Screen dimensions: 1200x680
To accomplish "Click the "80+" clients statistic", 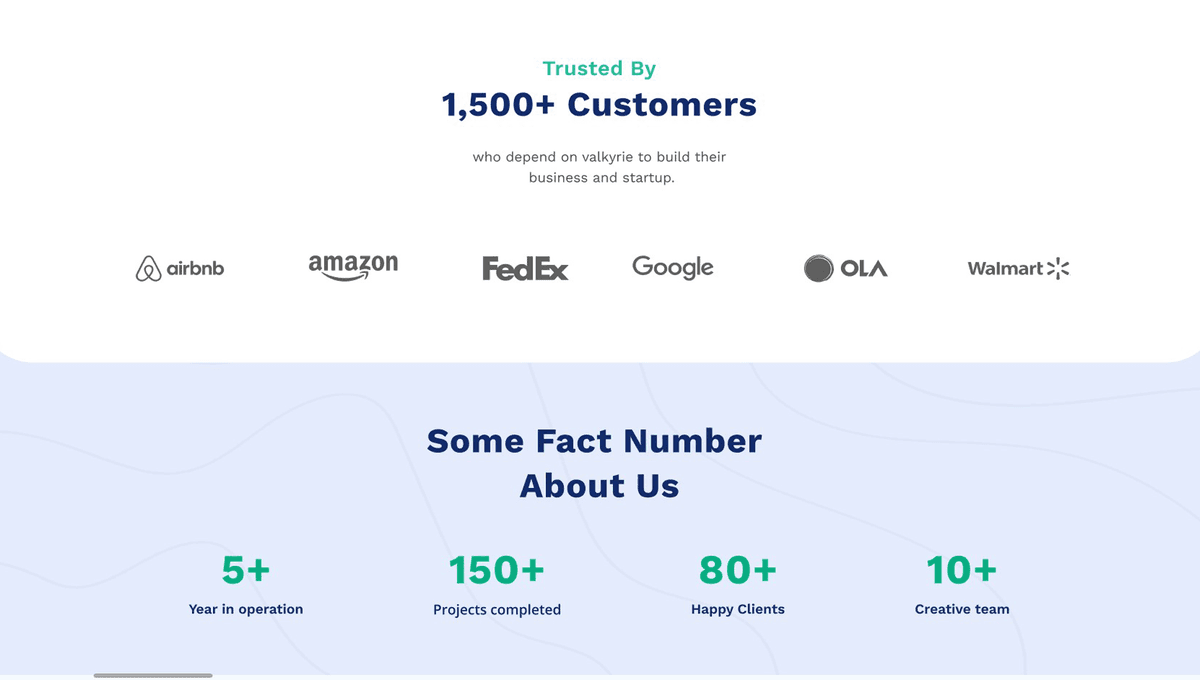I will [738, 570].
